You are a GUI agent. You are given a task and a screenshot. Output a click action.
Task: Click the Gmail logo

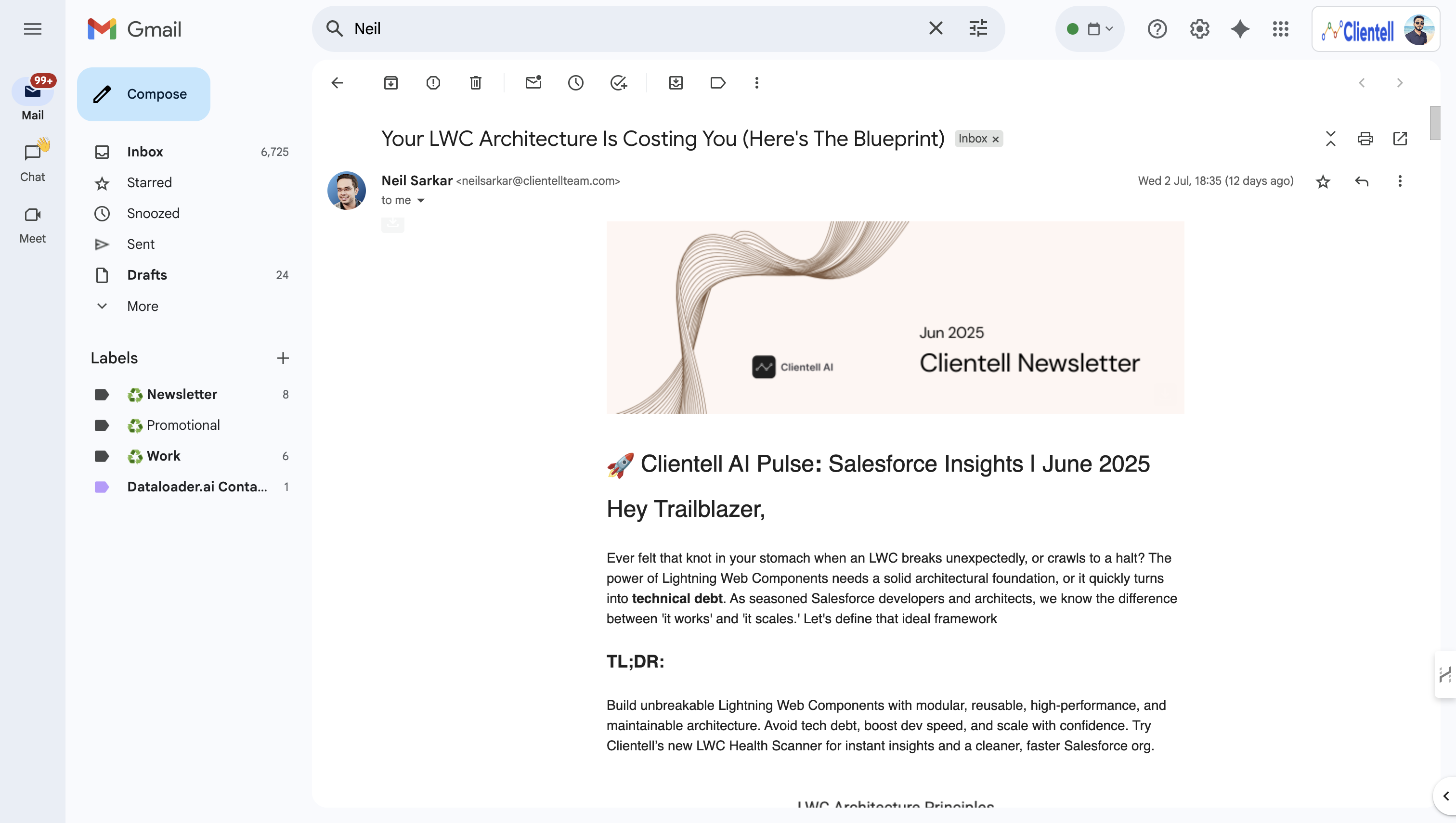point(134,29)
